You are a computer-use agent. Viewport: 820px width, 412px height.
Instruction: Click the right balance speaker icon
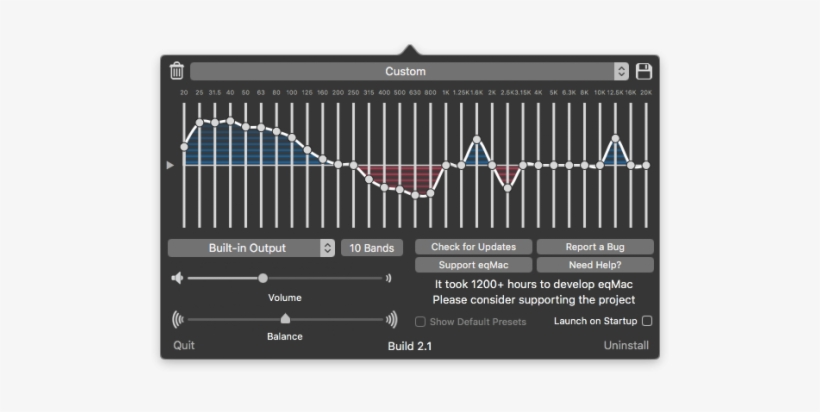[x=392, y=319]
